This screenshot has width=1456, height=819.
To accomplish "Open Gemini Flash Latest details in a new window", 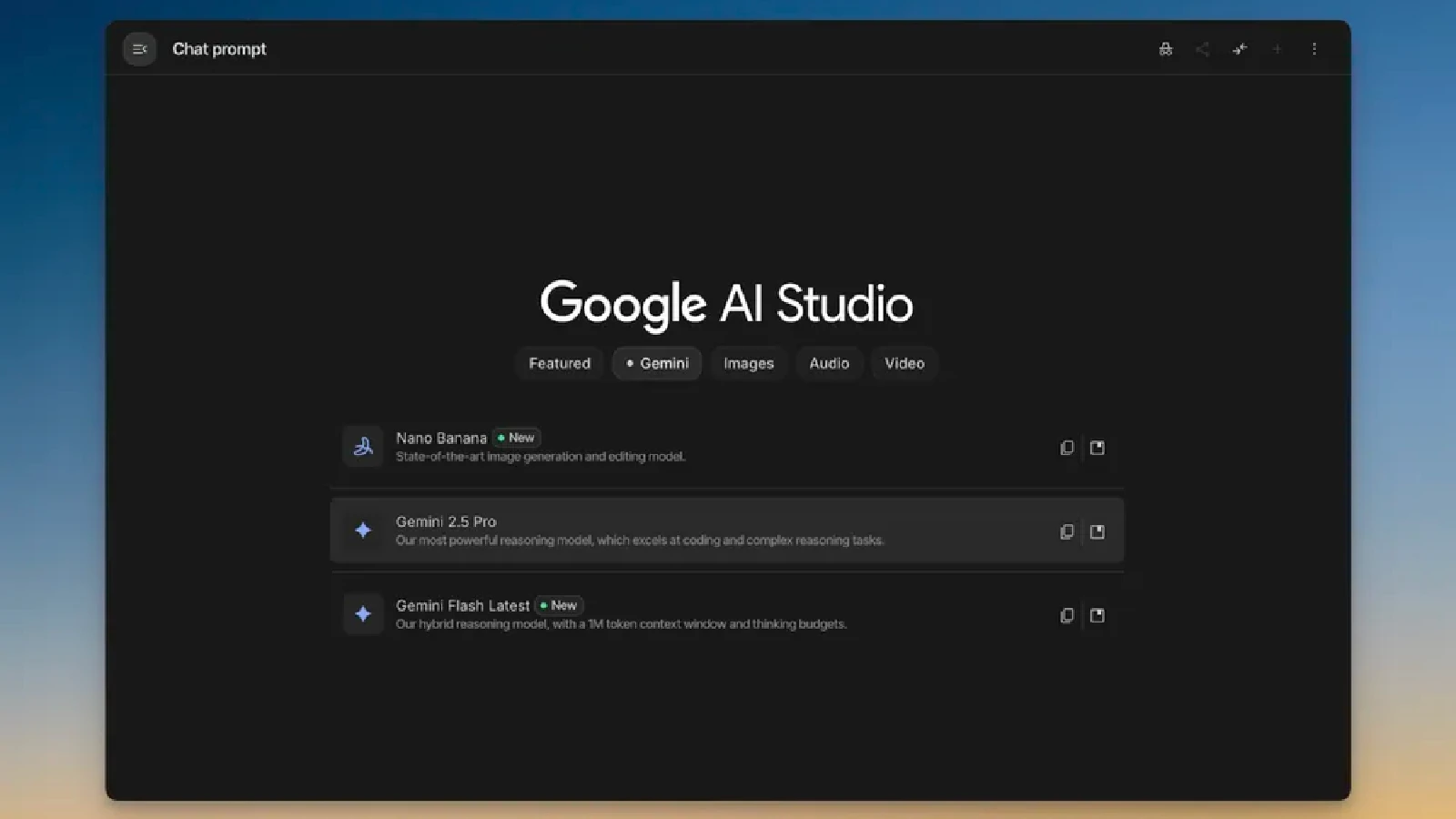I will click(x=1097, y=615).
